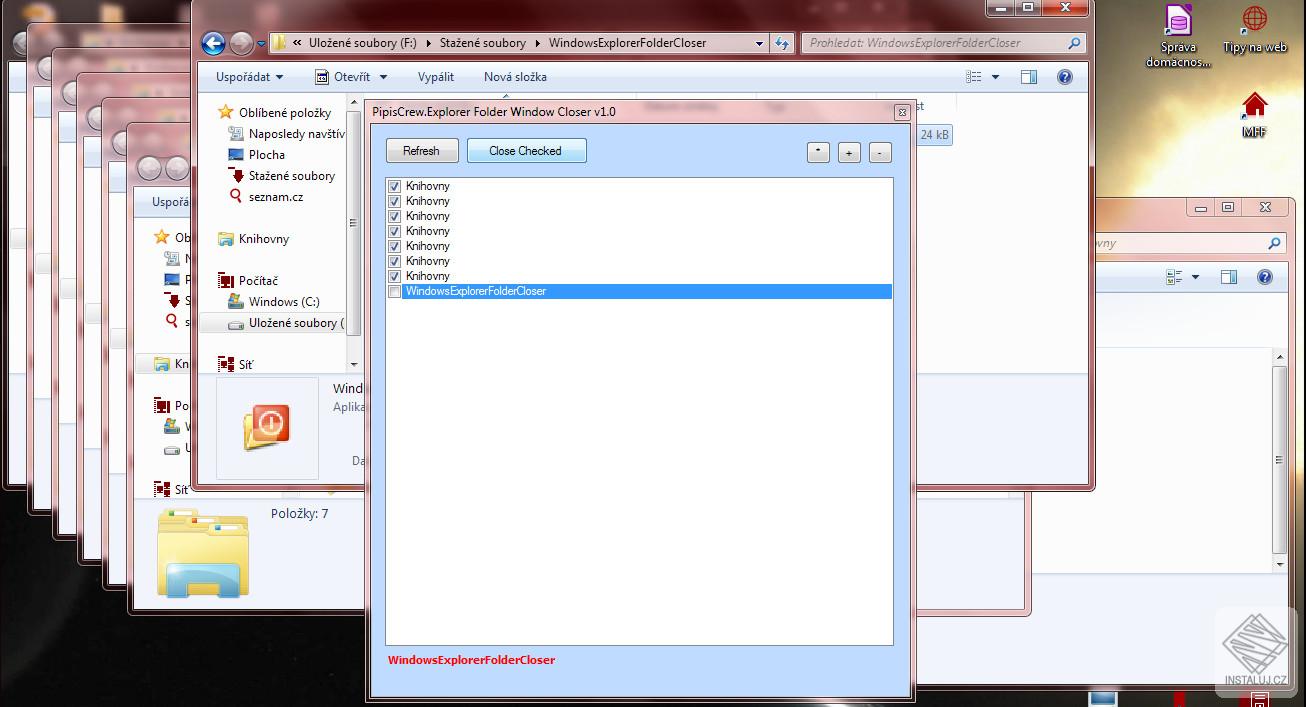The image size is (1306, 707).
Task: Select the highlighted WindowsExplorerFolderCloser list row
Action: pos(646,291)
